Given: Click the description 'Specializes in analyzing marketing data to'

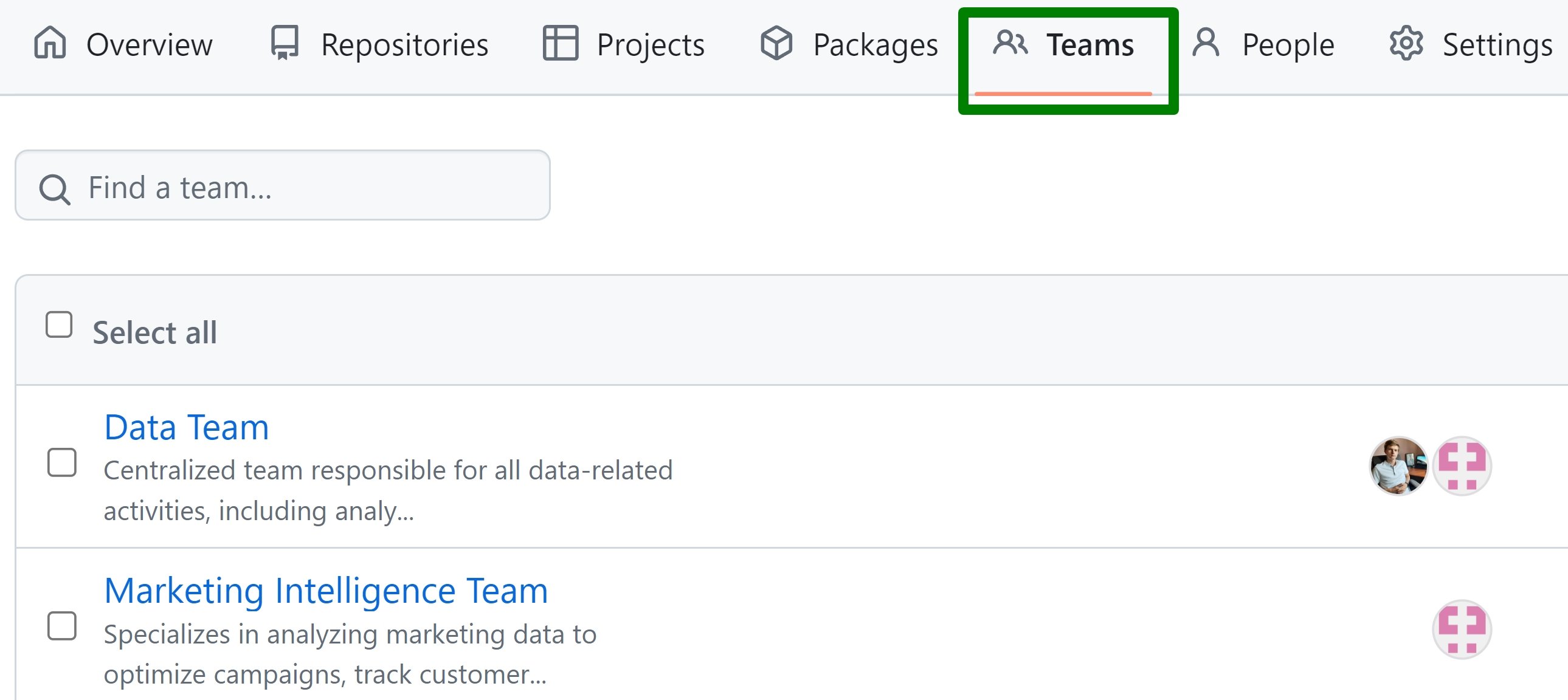Looking at the screenshot, I should [350, 634].
